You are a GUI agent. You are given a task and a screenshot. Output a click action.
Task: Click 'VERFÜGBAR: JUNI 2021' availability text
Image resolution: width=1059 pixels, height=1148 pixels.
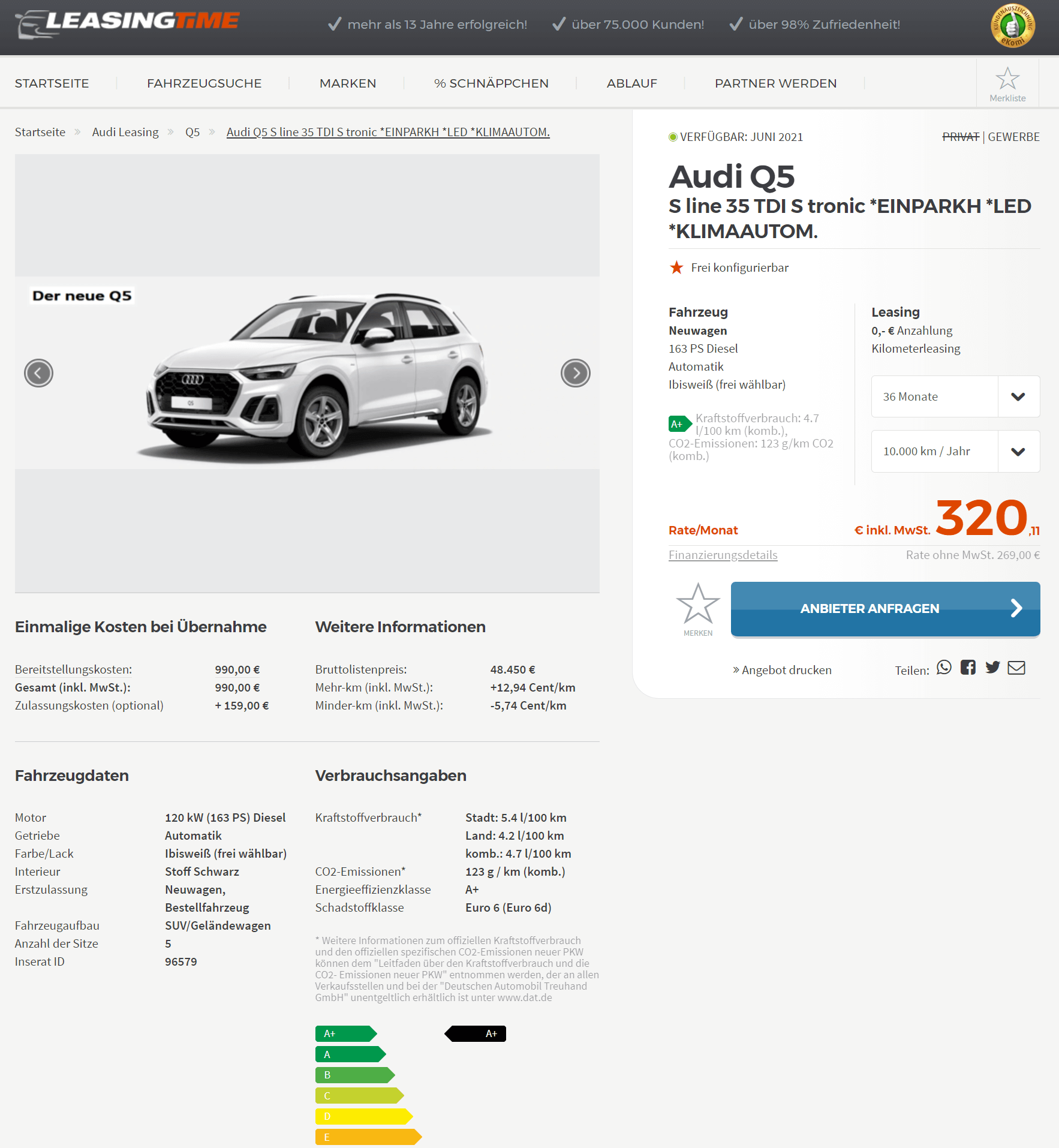pos(741,137)
